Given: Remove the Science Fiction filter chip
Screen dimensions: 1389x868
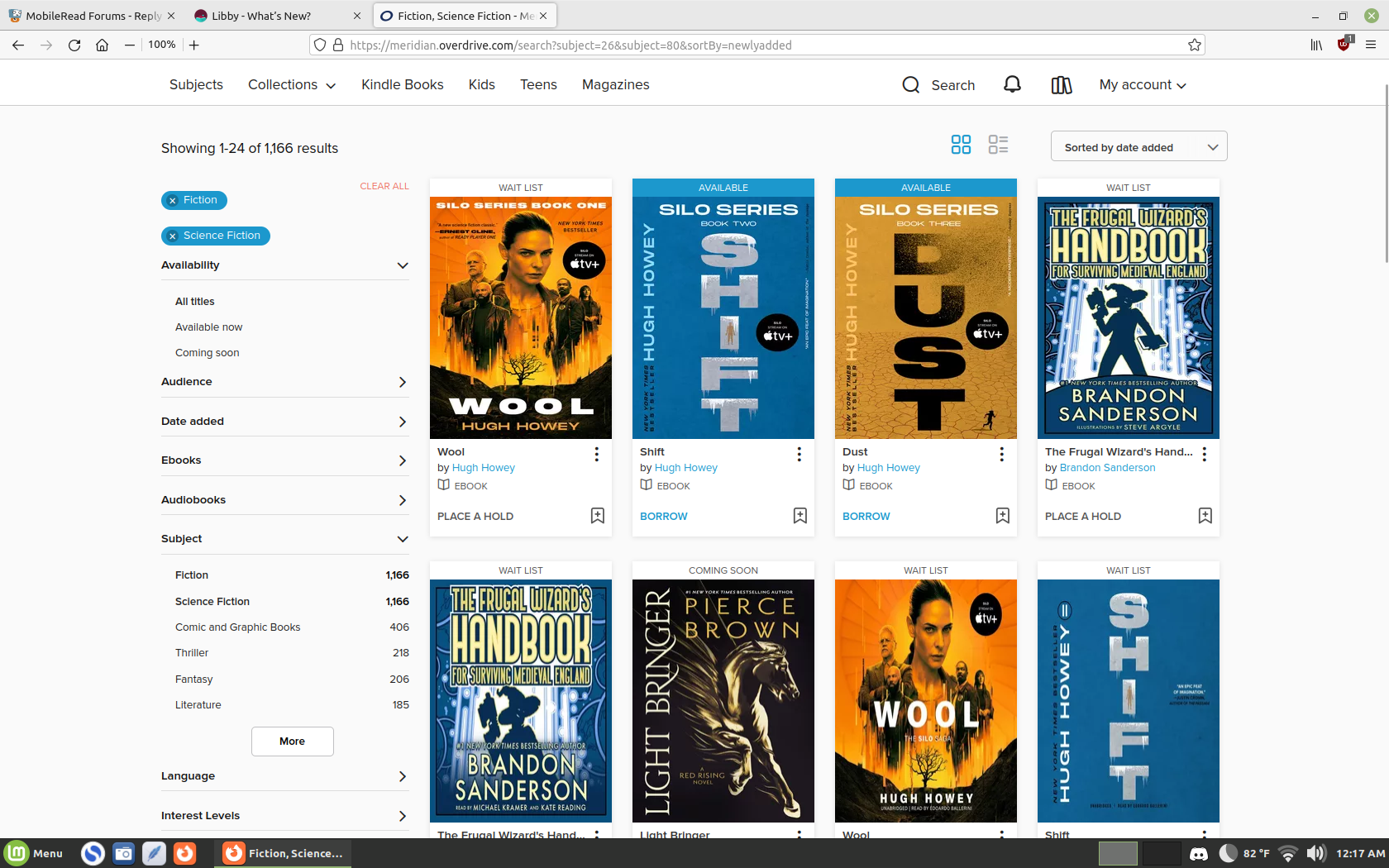Looking at the screenshot, I should tap(173, 236).
